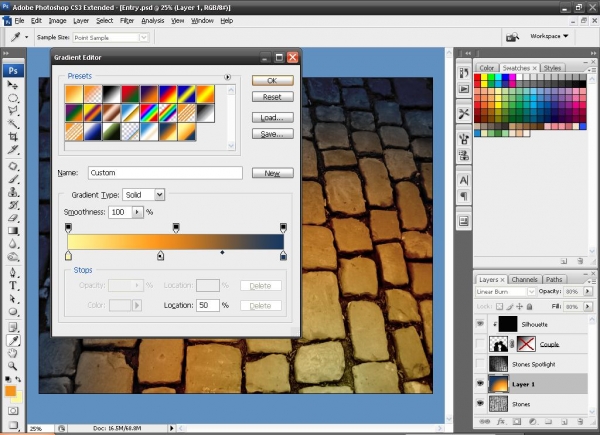Select the Eyedropper tool in toolbox
Viewport: 600px width, 435px height.
pos(13,340)
